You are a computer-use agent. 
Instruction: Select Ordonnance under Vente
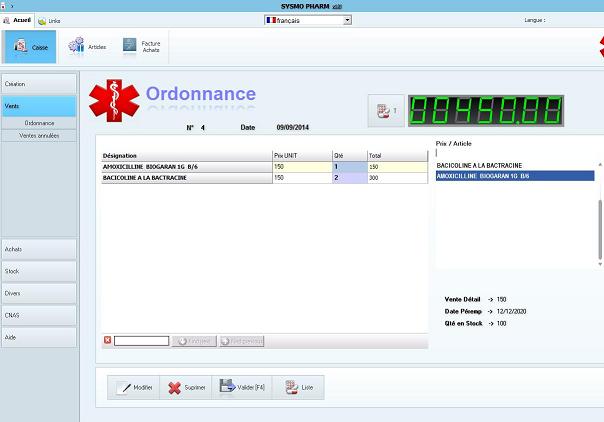(39, 123)
